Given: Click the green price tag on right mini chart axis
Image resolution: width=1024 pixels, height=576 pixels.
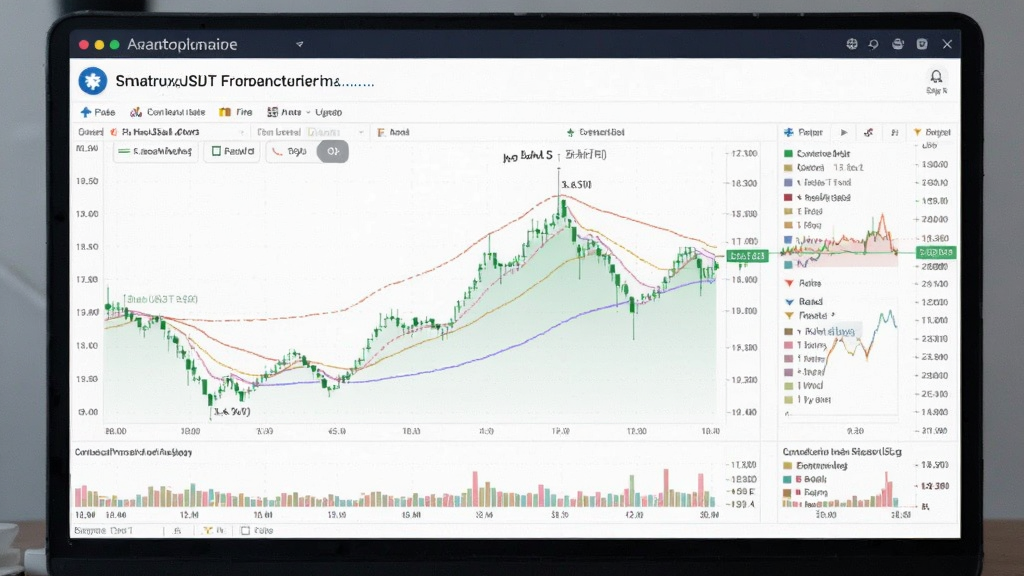Looking at the screenshot, I should click(x=936, y=252).
